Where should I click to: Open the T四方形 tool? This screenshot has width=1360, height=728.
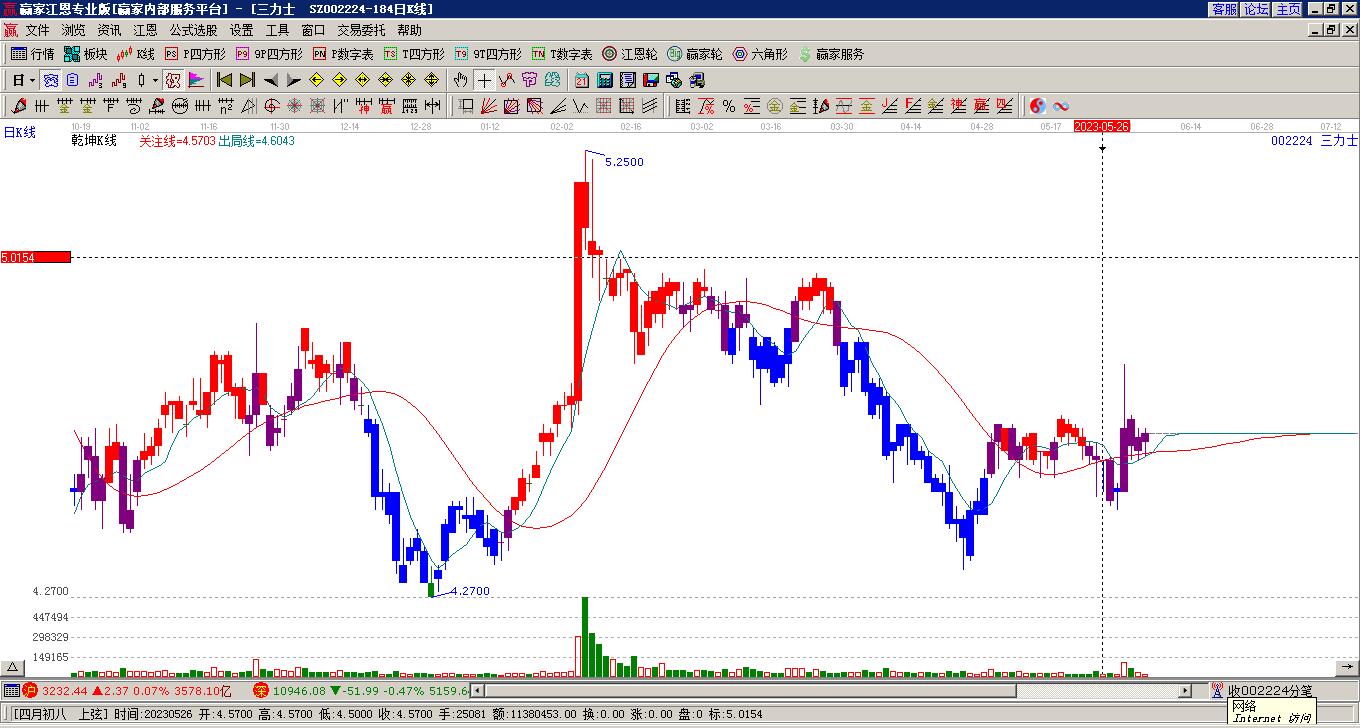tap(414, 54)
